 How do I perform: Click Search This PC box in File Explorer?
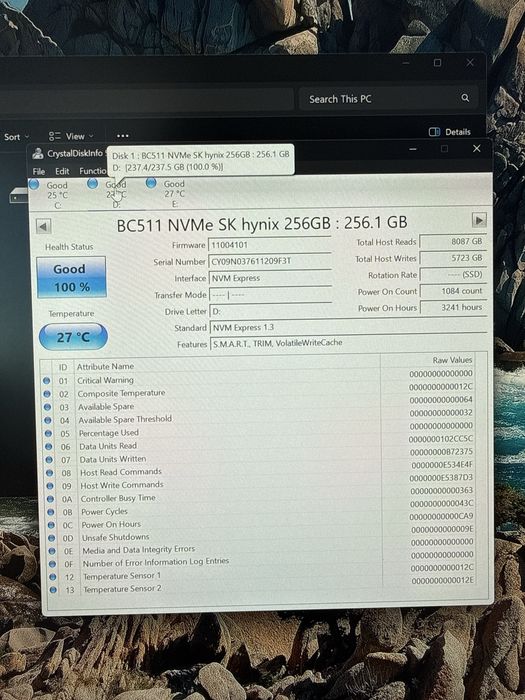(387, 99)
